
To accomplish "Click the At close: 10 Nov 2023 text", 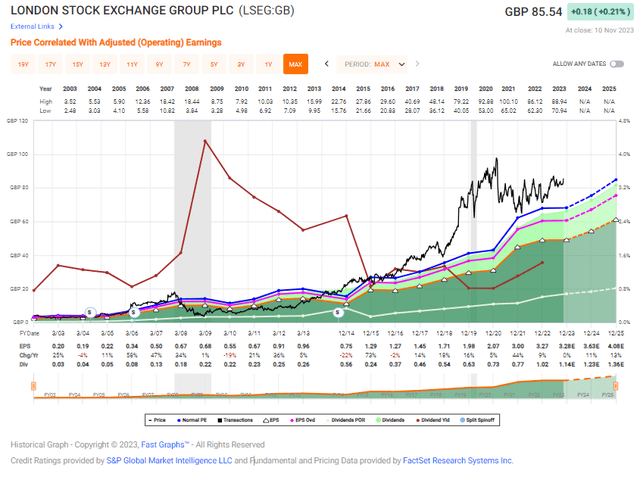I will pyautogui.click(x=600, y=30).
